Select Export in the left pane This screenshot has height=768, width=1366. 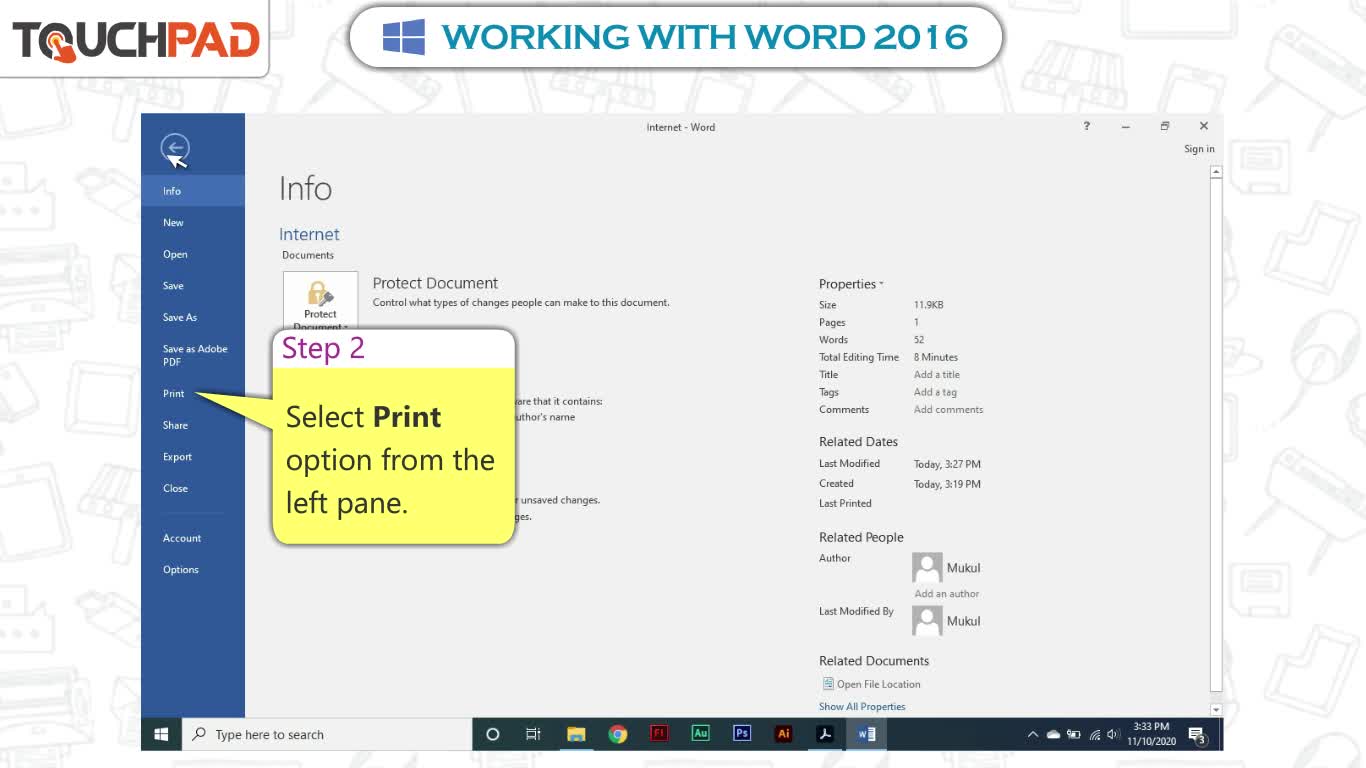(193, 457)
